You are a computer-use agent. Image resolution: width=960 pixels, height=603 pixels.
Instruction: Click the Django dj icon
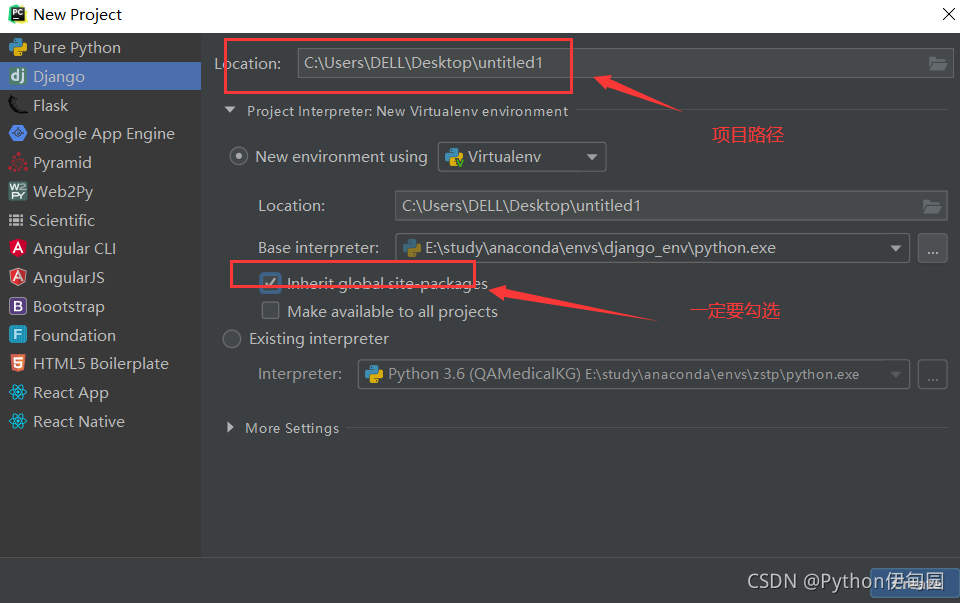18,76
